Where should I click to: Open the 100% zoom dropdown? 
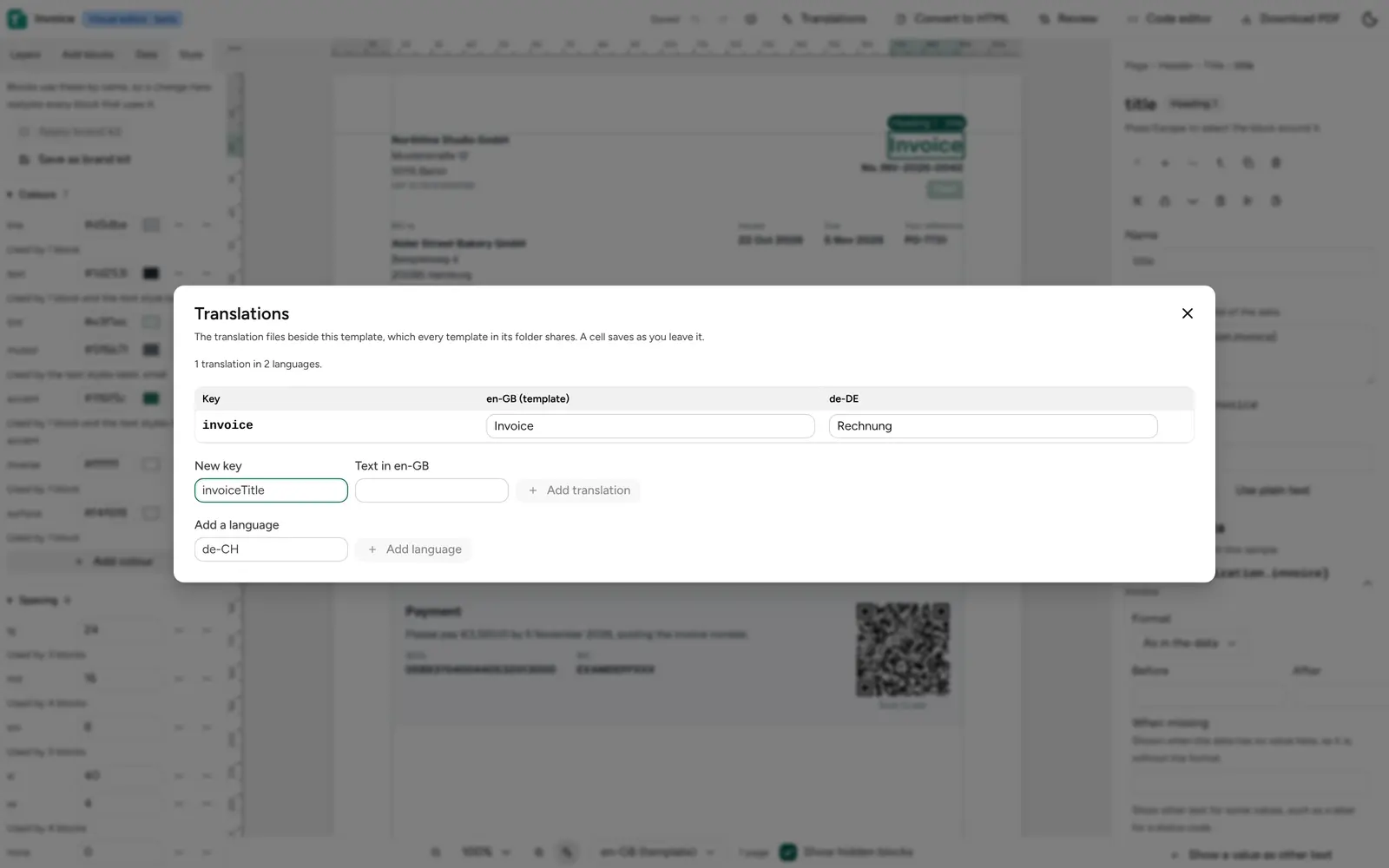pyautogui.click(x=486, y=852)
